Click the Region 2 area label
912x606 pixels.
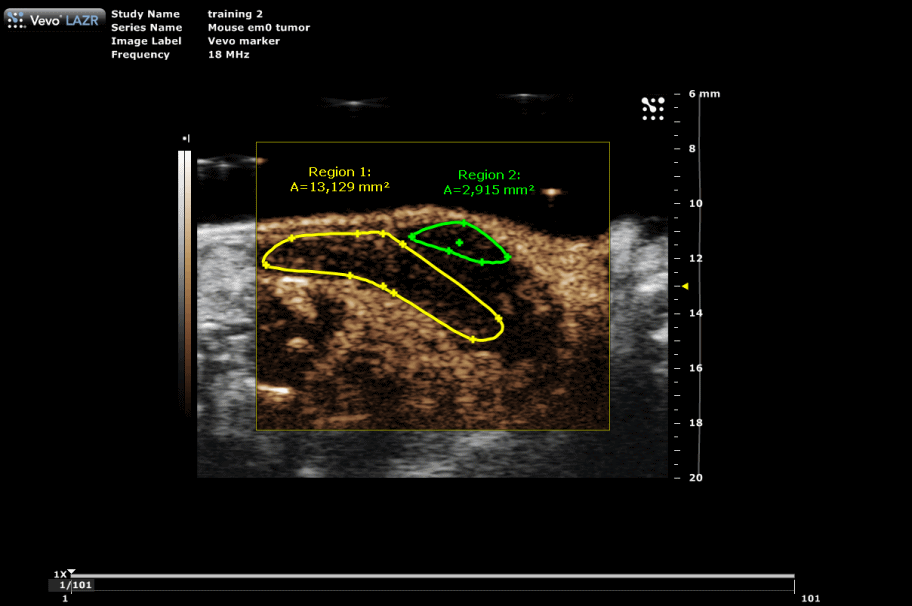pyautogui.click(x=489, y=181)
